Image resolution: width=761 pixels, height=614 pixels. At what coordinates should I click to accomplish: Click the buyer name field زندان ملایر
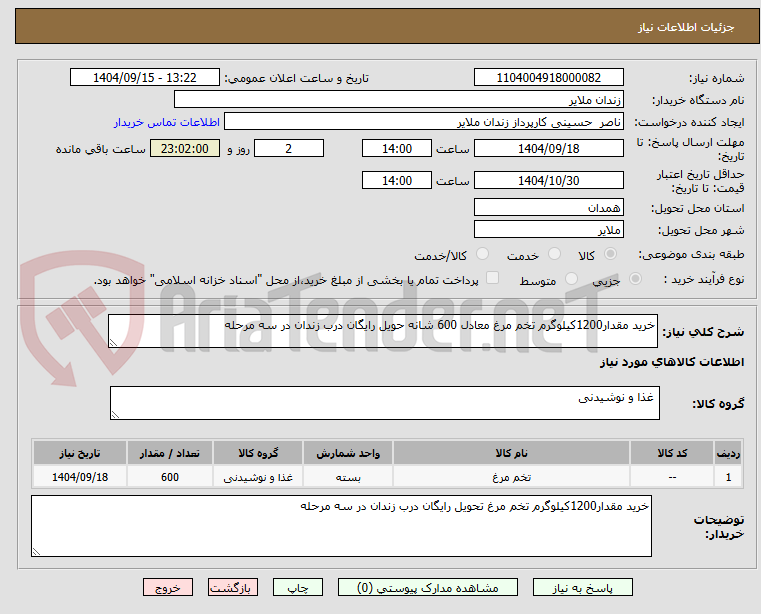pos(398,100)
